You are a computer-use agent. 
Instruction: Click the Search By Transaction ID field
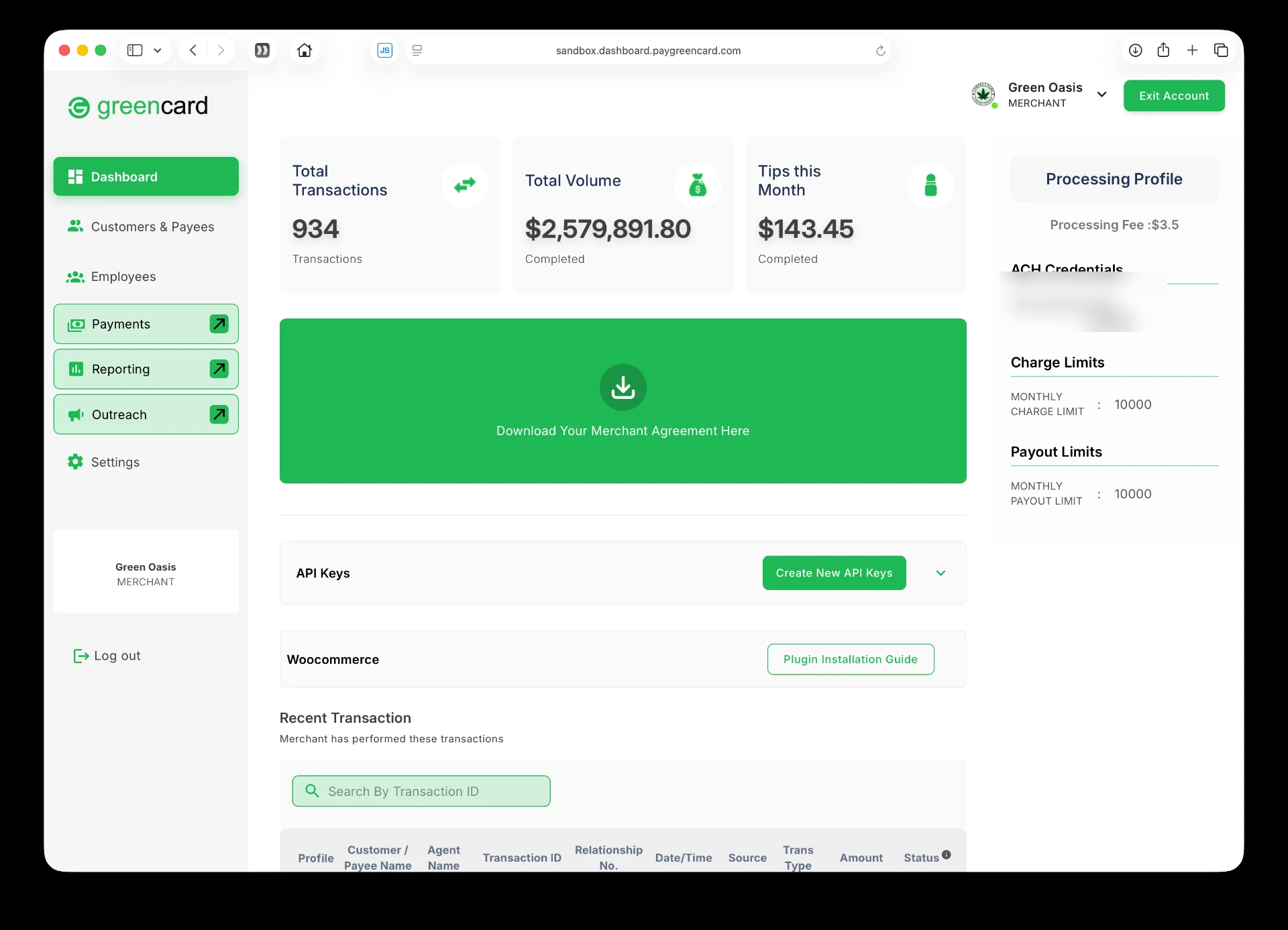click(x=421, y=791)
